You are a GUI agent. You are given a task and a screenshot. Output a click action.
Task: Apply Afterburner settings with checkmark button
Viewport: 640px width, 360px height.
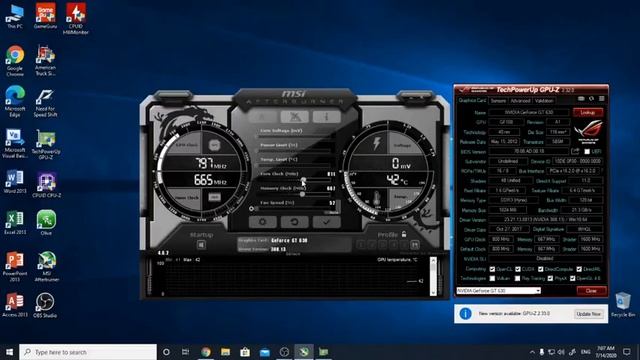tap(327, 222)
